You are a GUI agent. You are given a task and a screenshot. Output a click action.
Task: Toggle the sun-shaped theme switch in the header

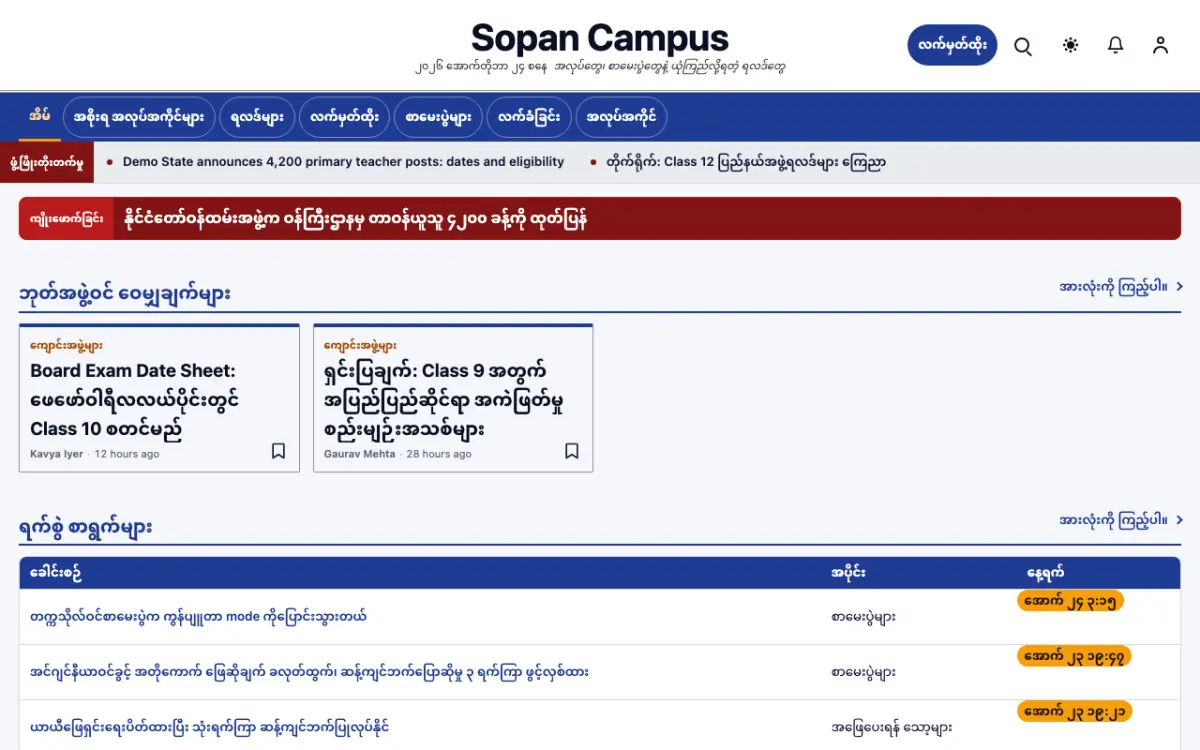(x=1071, y=46)
